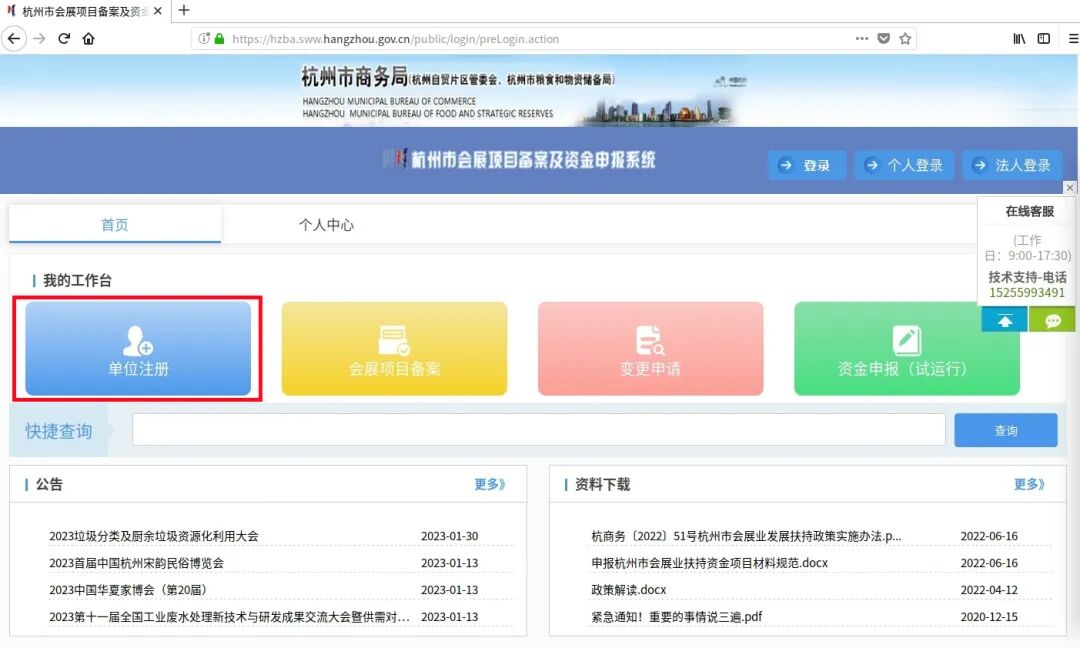Open the browser library icon

(x=1018, y=37)
